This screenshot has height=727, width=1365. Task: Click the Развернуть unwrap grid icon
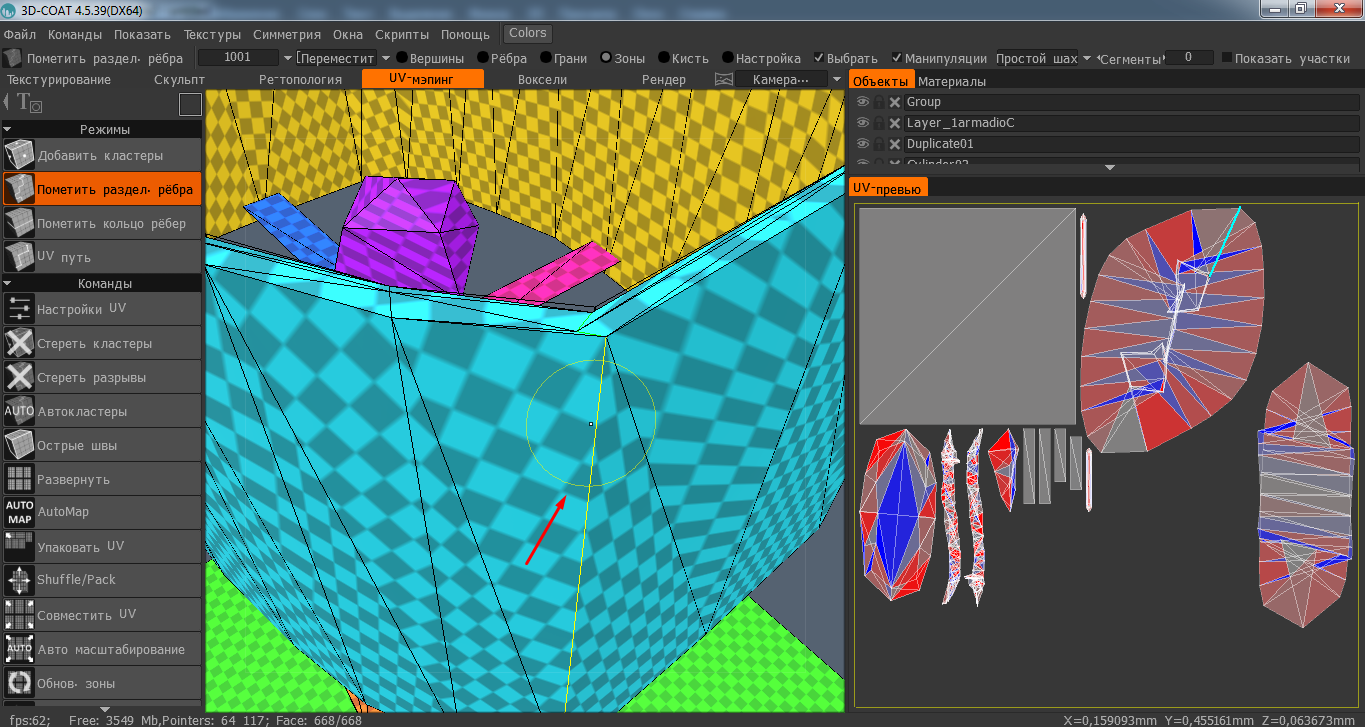[19, 479]
